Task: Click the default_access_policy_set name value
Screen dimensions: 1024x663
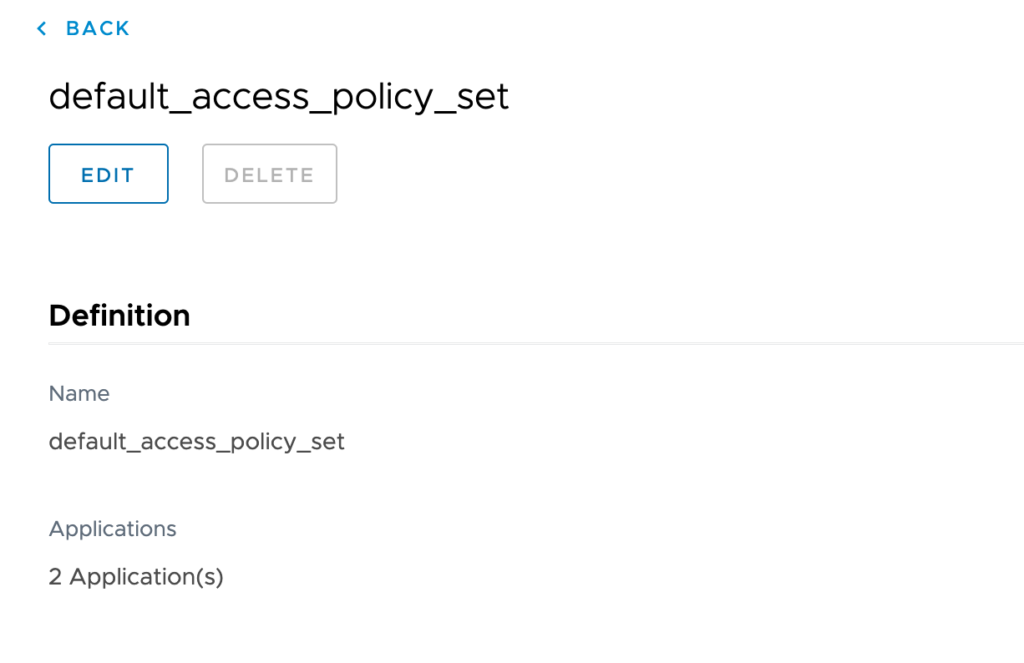Action: coord(197,442)
